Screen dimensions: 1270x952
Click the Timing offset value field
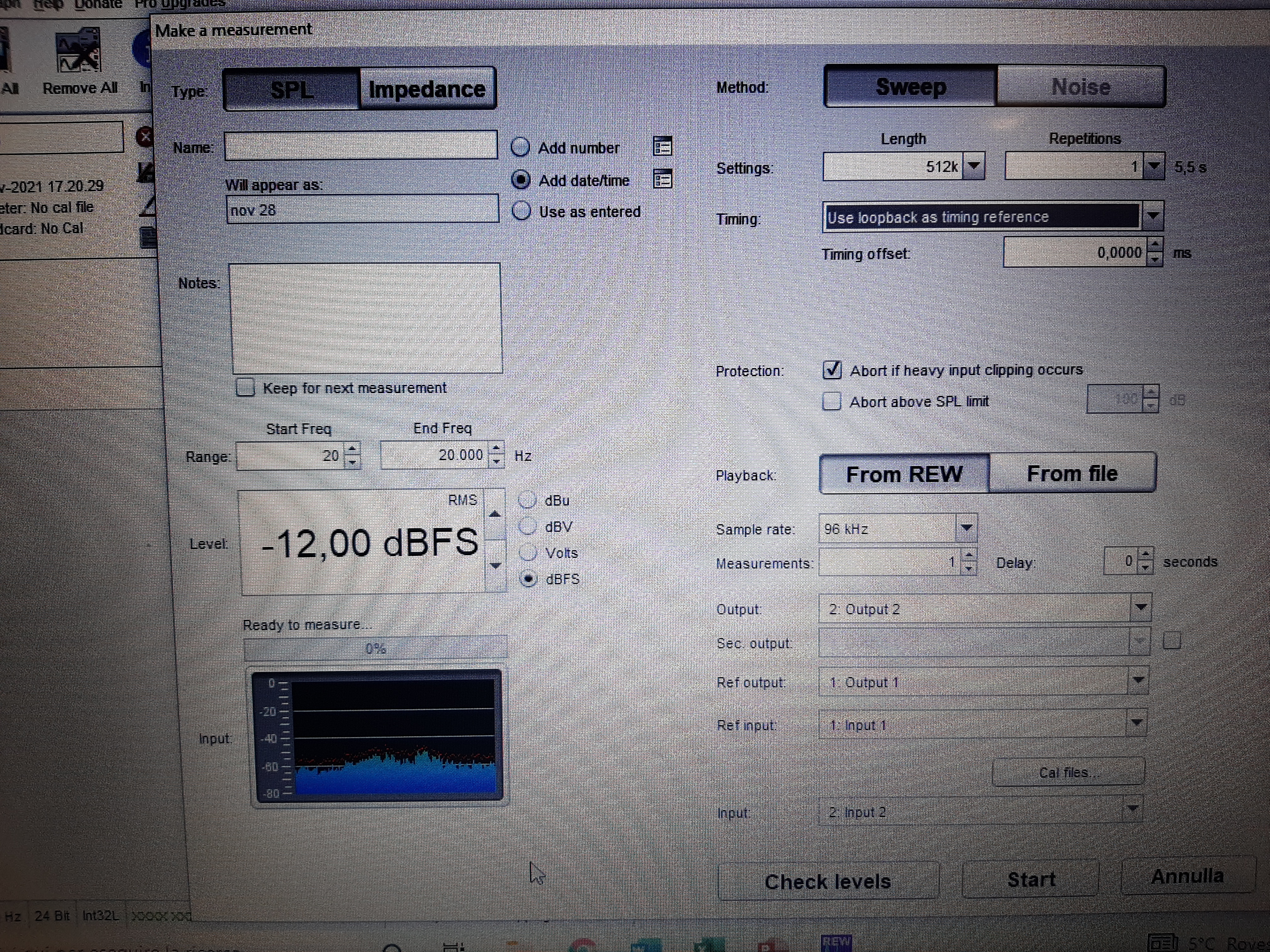point(1075,252)
